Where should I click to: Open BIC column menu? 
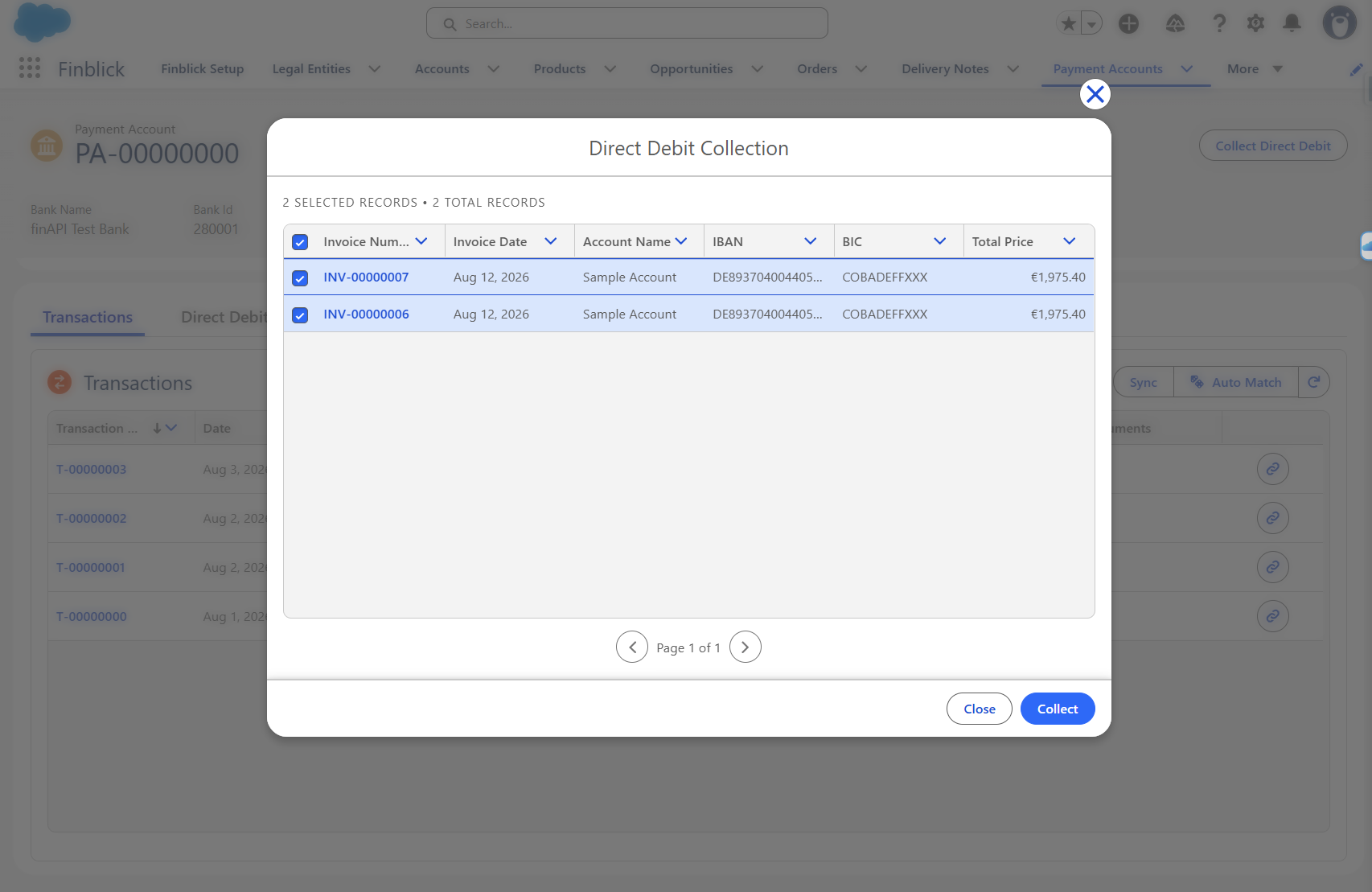940,241
